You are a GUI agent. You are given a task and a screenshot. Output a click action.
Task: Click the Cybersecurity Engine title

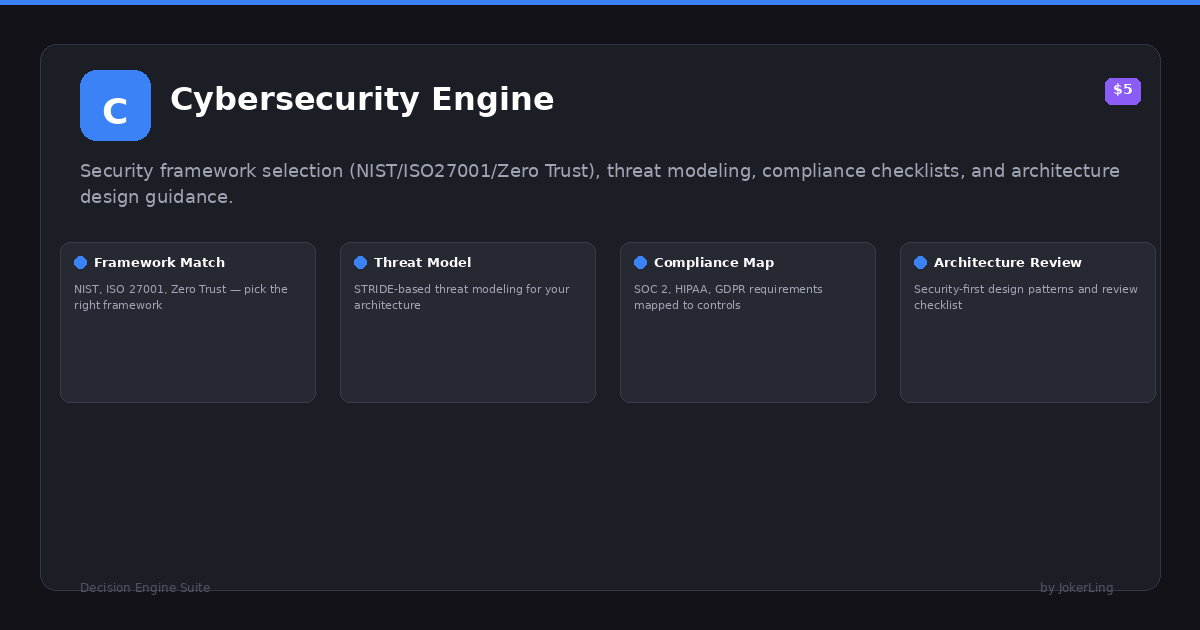(362, 100)
